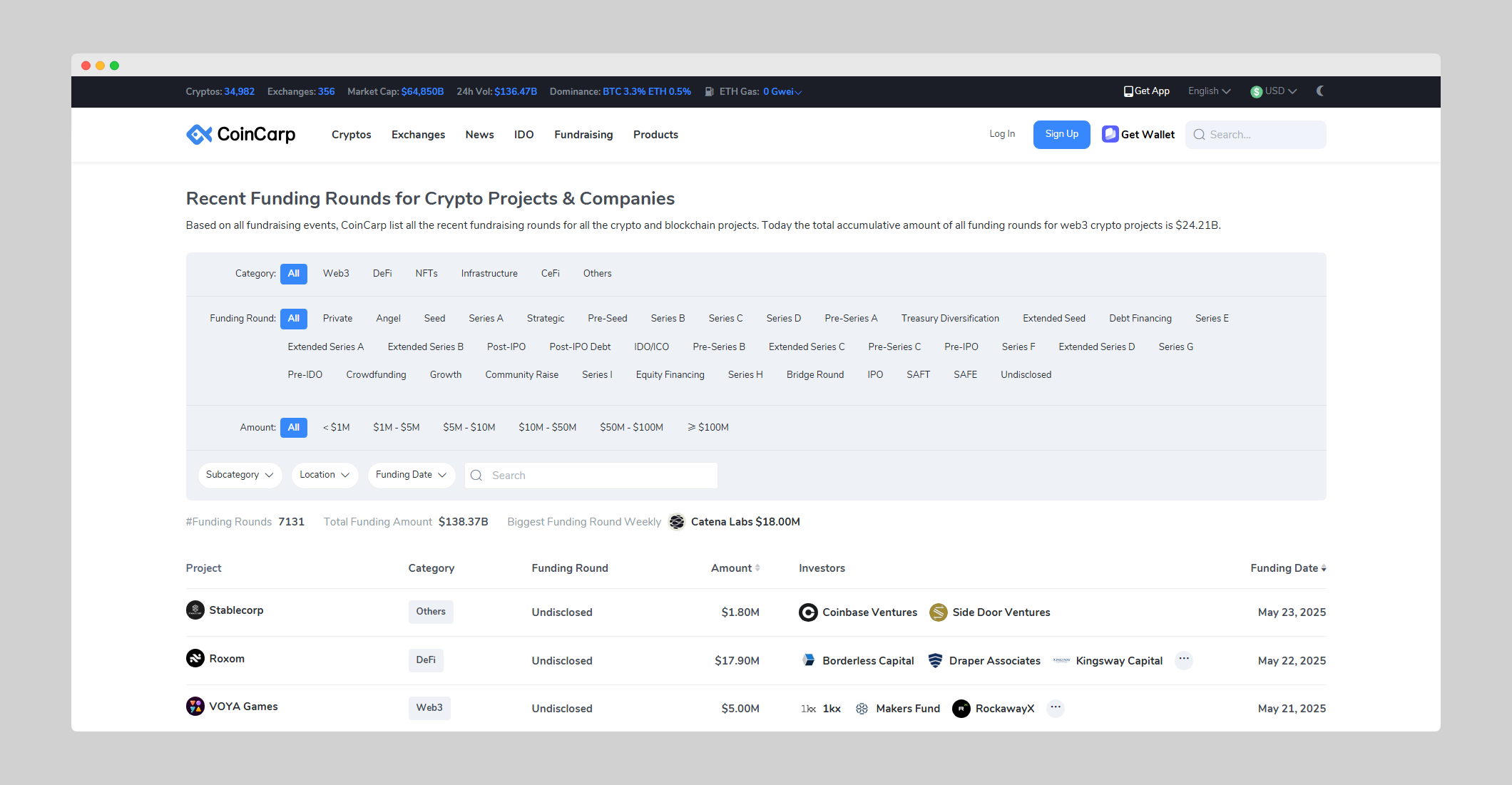This screenshot has width=1512, height=785.
Task: Click the Catena Labs logo icon
Action: pyautogui.click(x=677, y=522)
